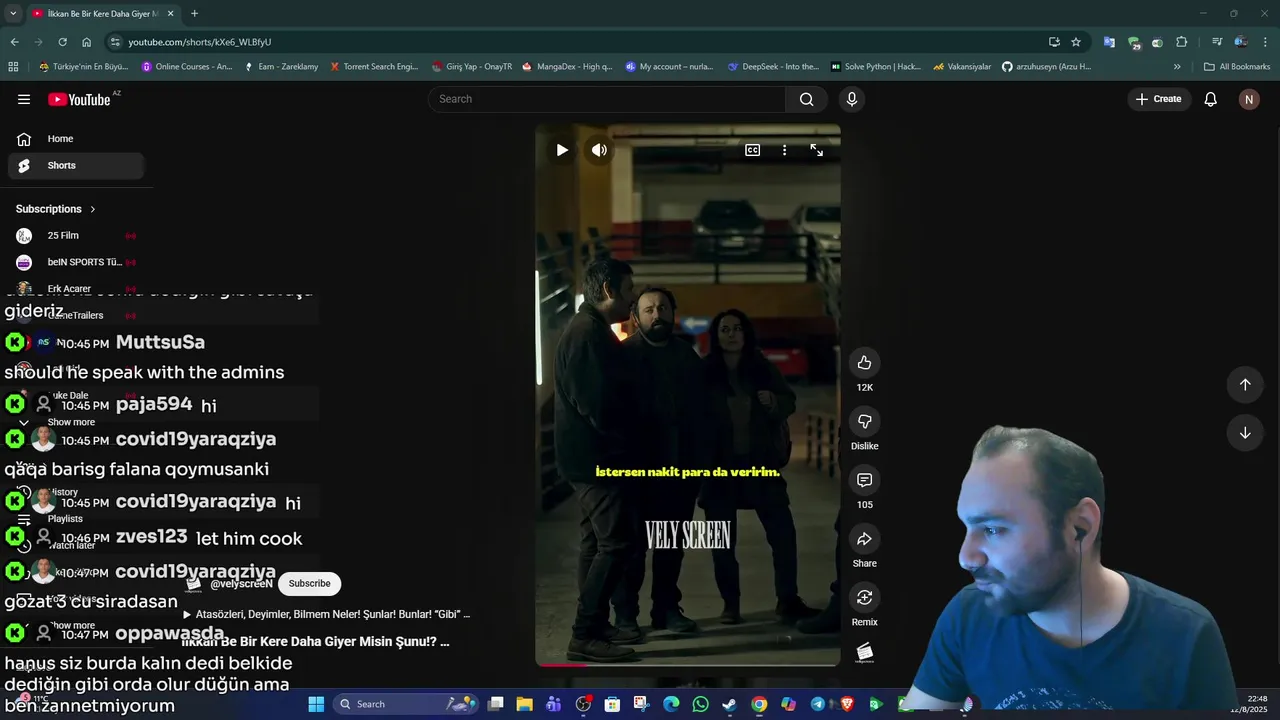Screen dimensions: 1280x720
Task: Dislike this Short
Action: point(864,422)
